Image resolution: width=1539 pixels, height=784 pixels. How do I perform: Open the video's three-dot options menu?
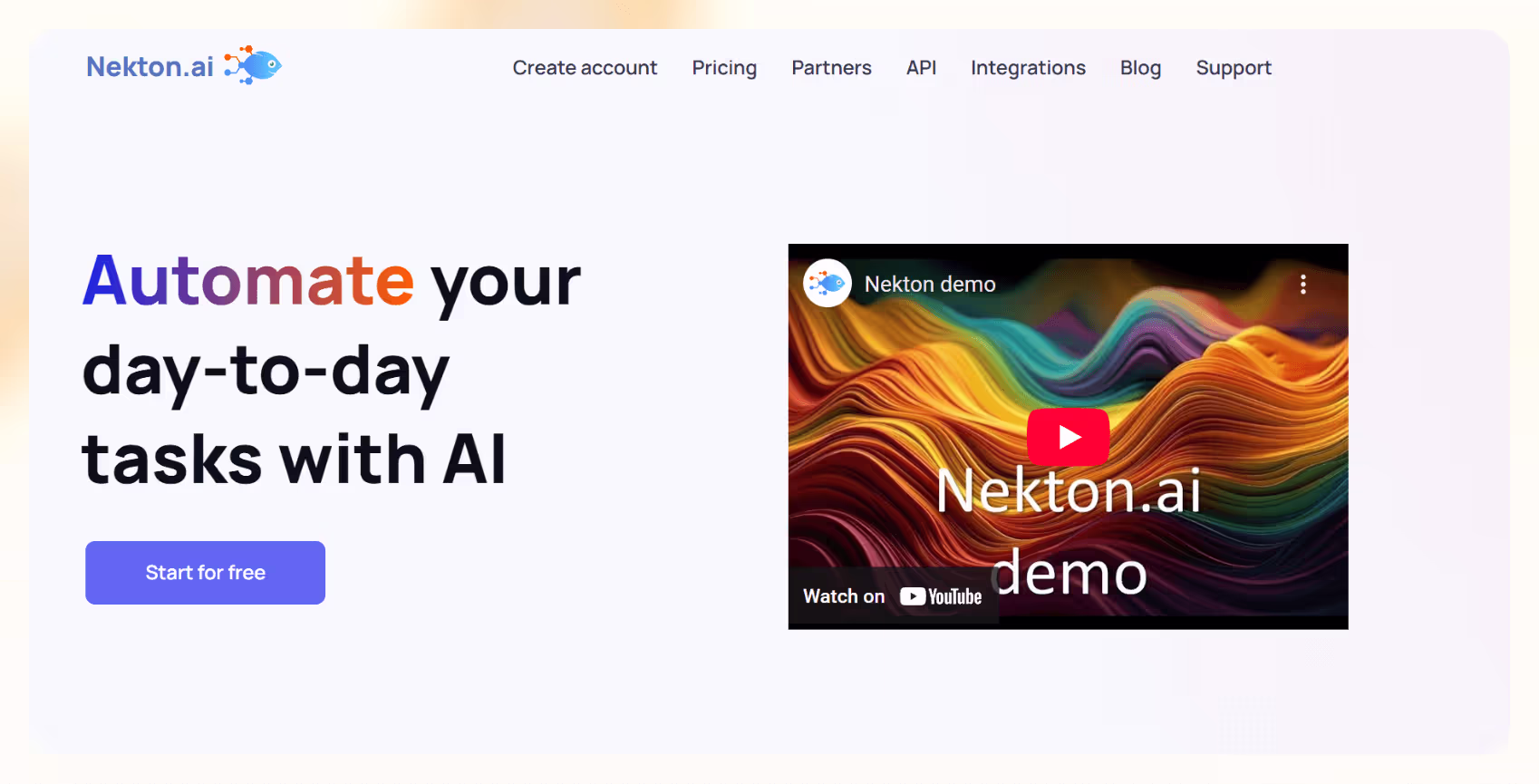(x=1302, y=285)
